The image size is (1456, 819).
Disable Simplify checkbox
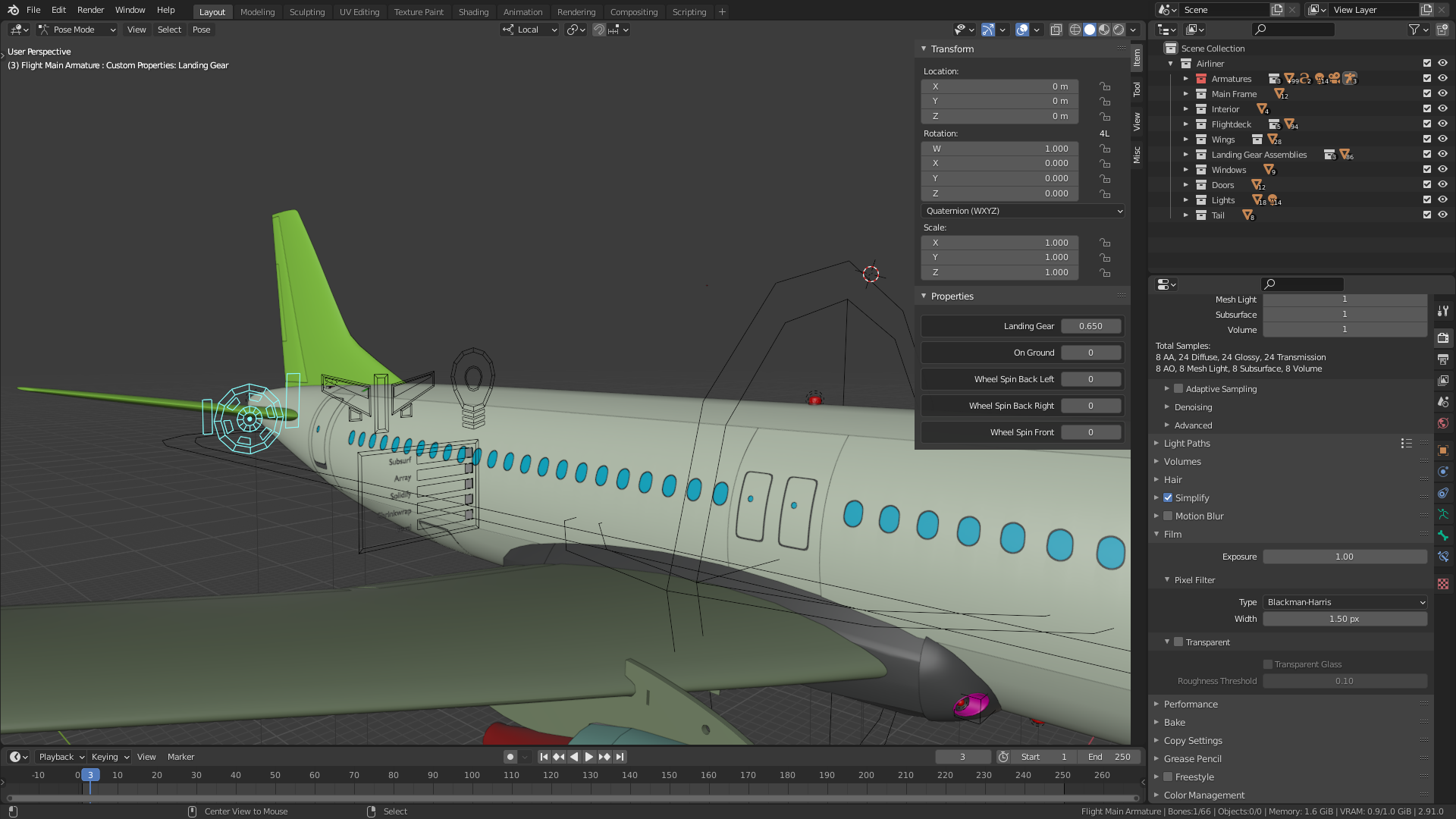[1168, 498]
